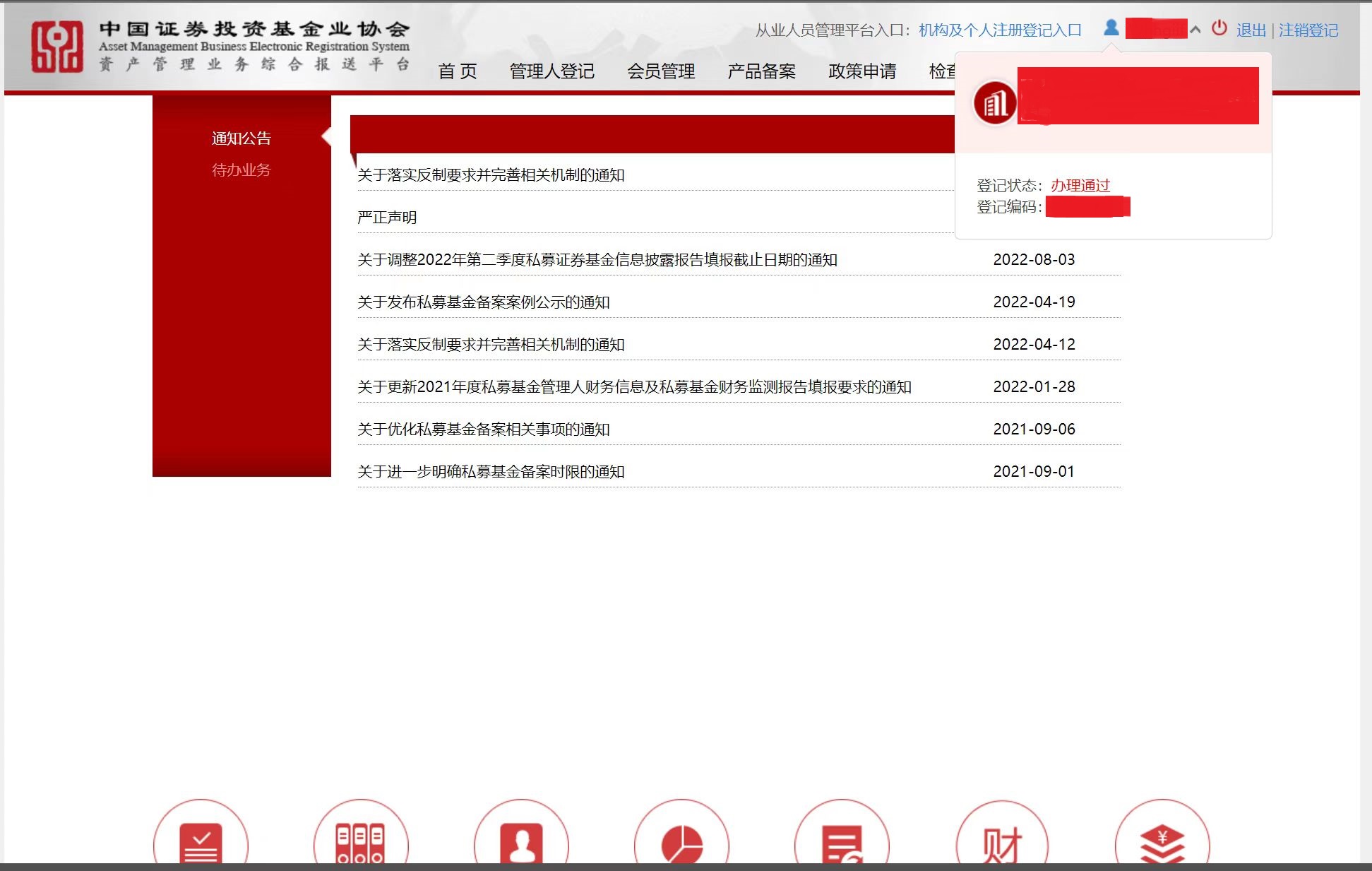The width and height of the screenshot is (1372, 871).
Task: Click the person portrait circle icon
Action: [x=521, y=841]
